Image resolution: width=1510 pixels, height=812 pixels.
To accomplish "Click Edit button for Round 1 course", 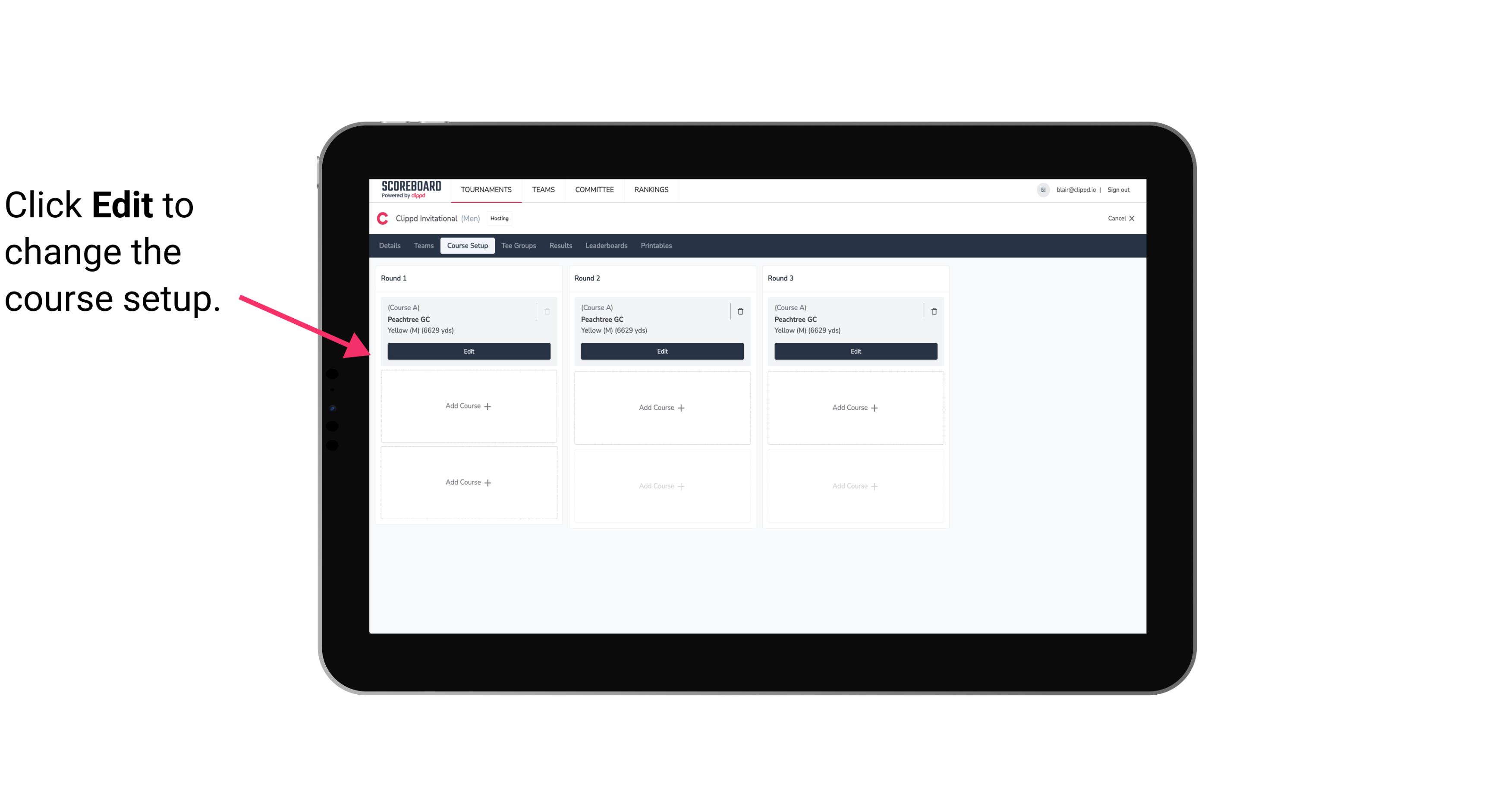I will pos(468,350).
